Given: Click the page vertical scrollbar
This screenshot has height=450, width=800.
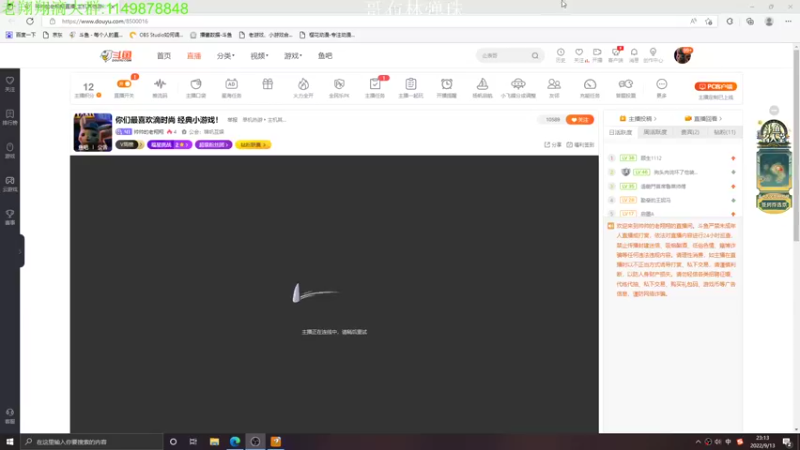Looking at the screenshot, I should [796, 143].
